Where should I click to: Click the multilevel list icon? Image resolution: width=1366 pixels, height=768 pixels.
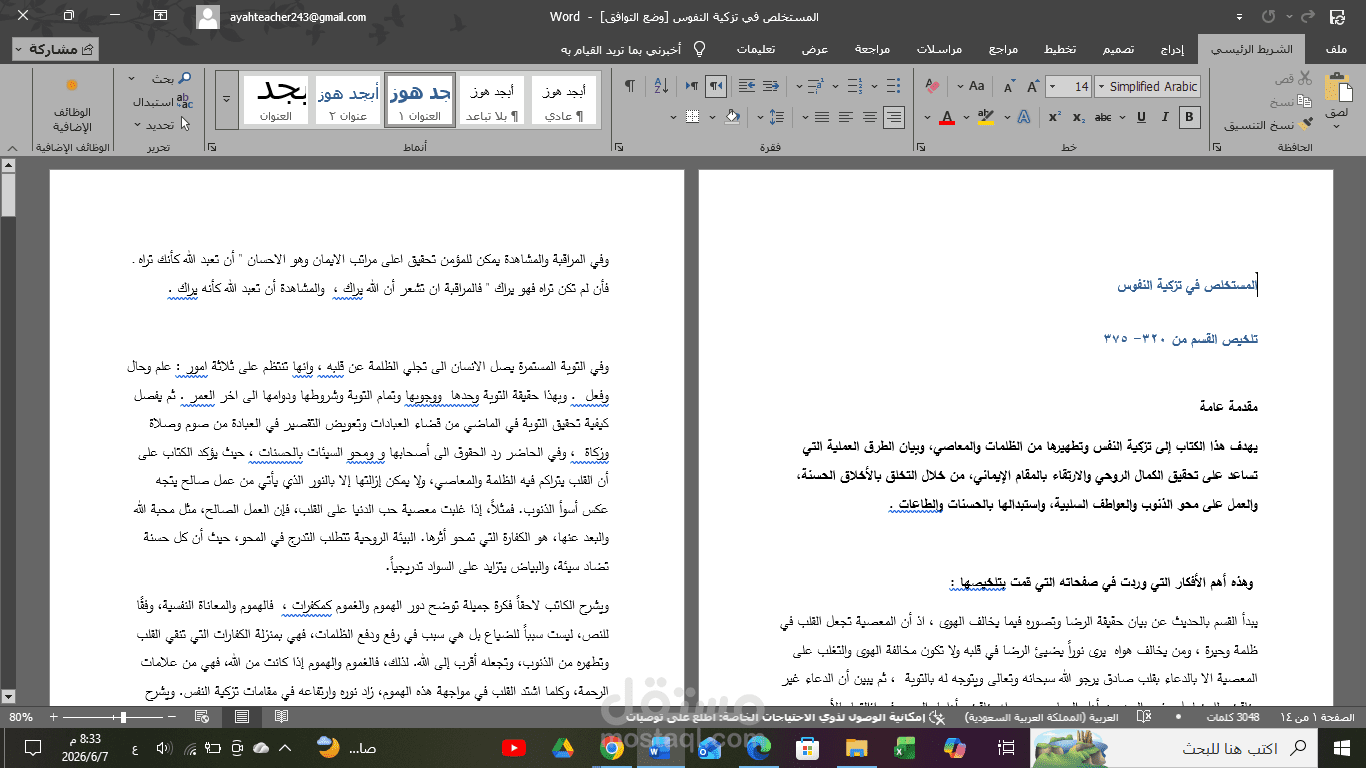(x=816, y=86)
